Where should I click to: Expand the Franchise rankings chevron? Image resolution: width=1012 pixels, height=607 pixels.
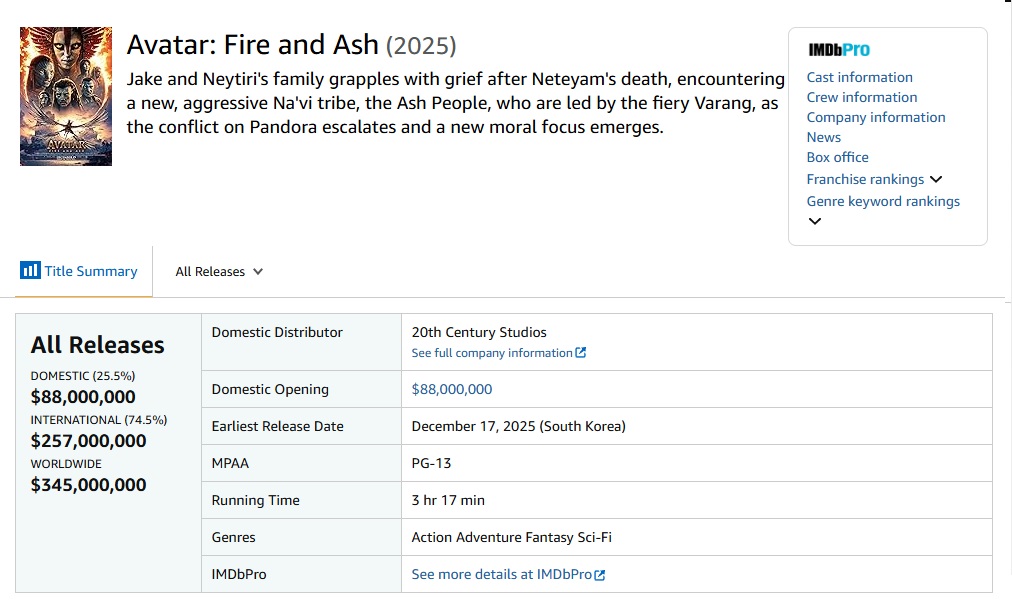tap(936, 180)
